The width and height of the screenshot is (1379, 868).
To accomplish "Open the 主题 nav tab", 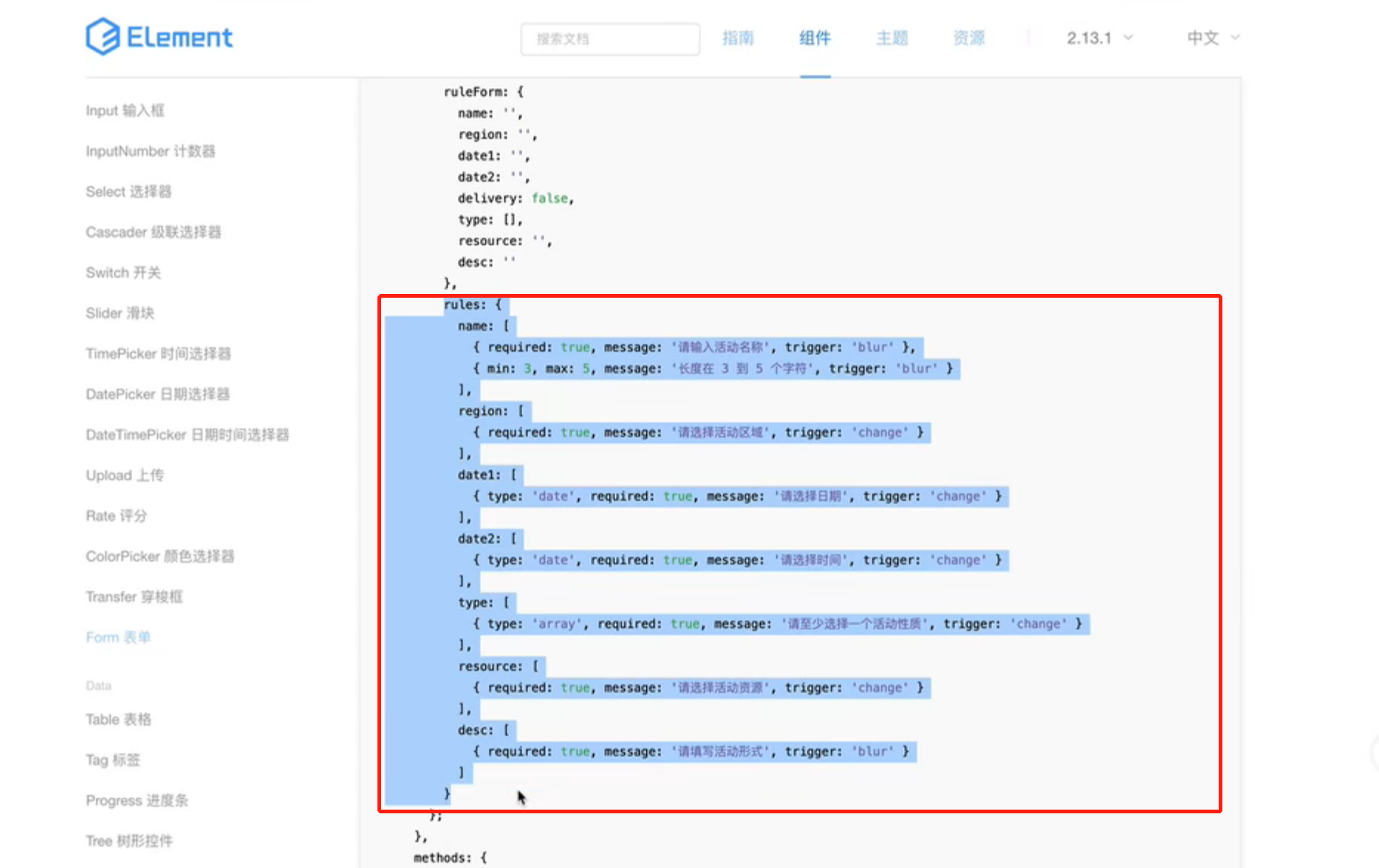I will [x=892, y=38].
